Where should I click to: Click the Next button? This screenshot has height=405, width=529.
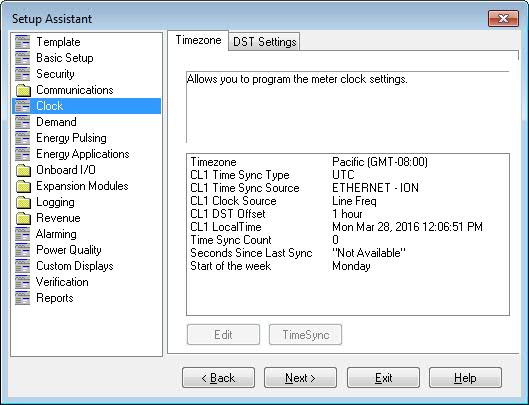point(300,378)
